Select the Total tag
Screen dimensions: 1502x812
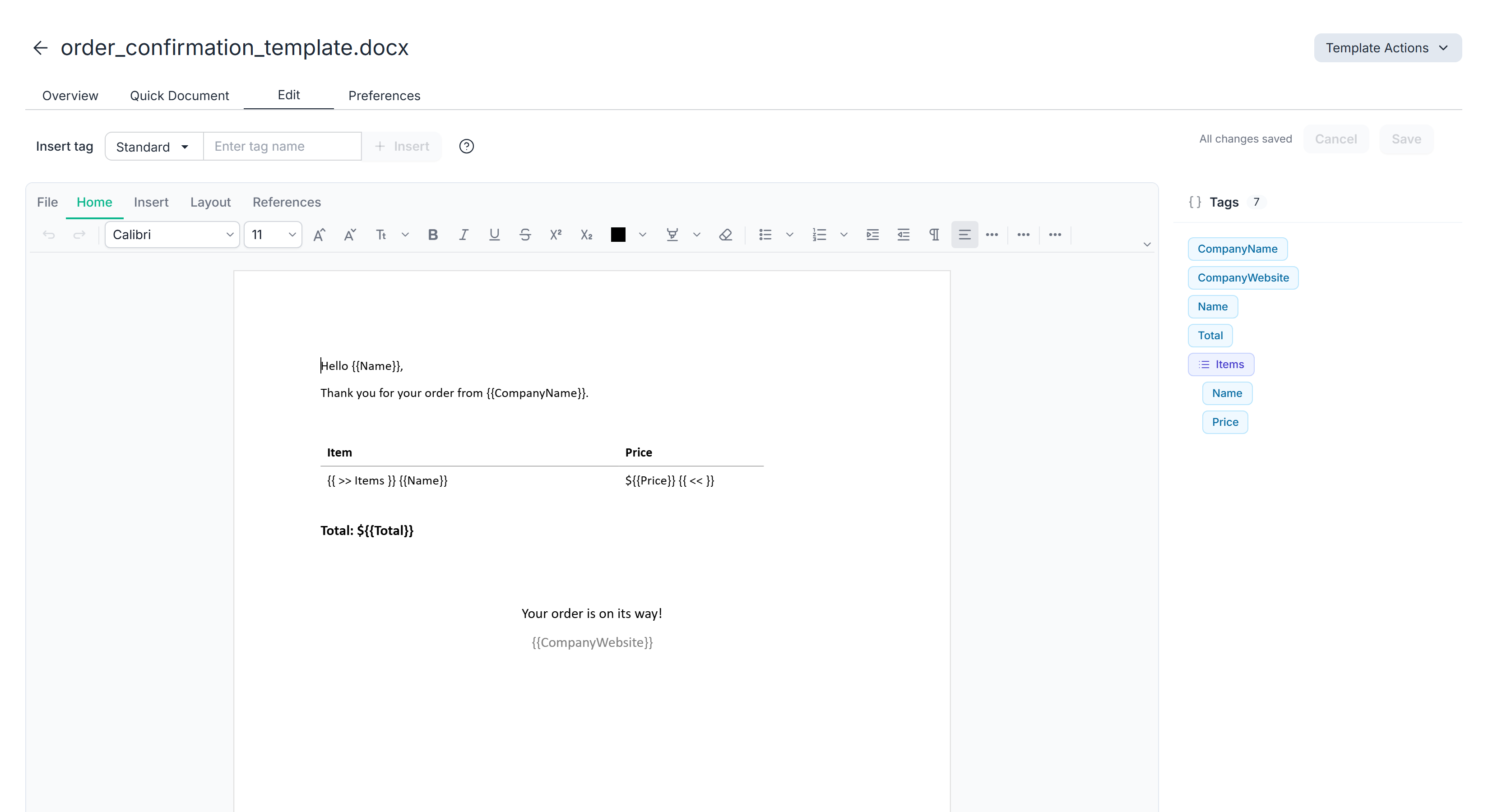[1210, 335]
